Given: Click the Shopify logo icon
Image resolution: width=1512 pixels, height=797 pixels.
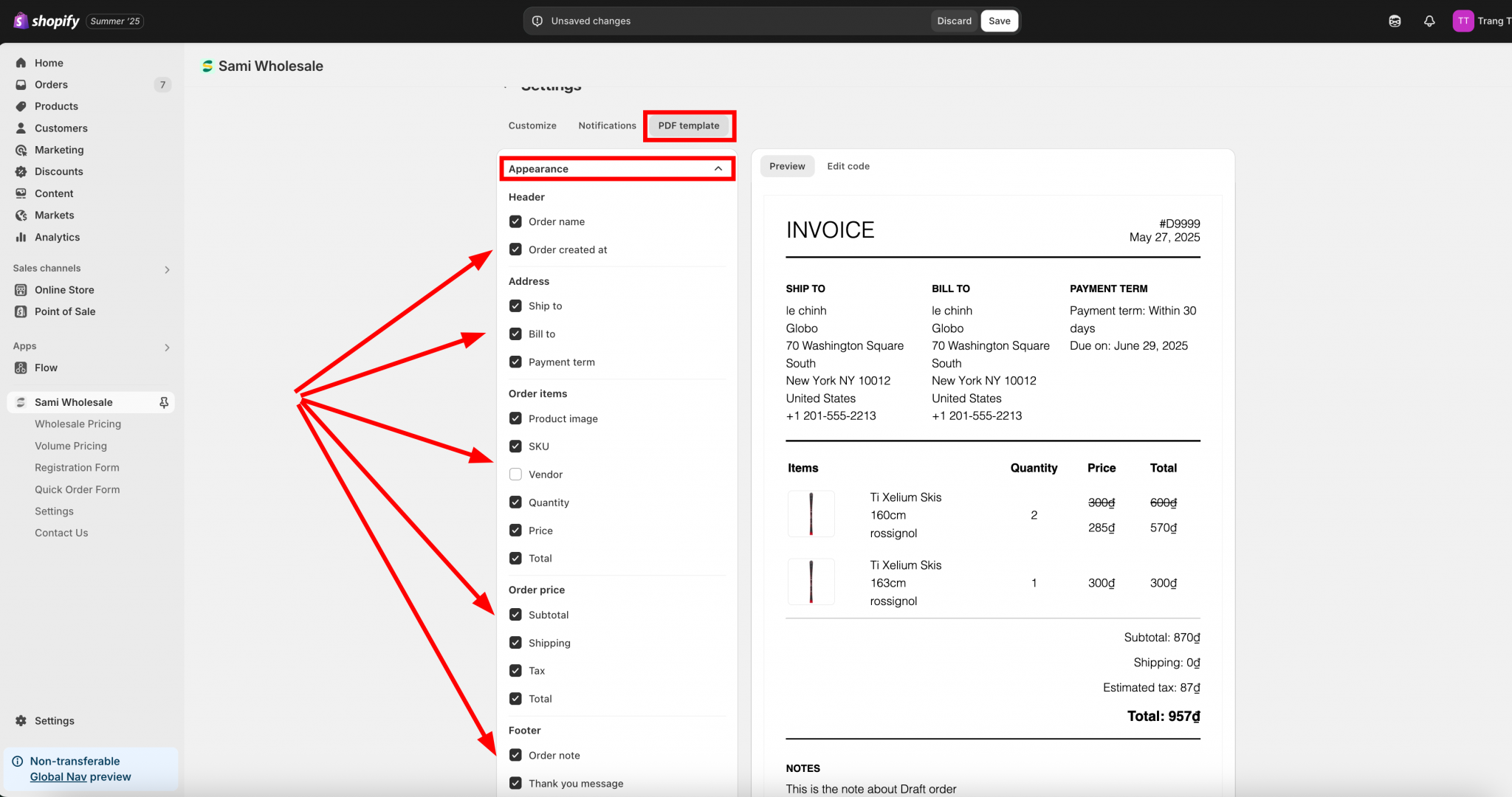Looking at the screenshot, I should [21, 21].
